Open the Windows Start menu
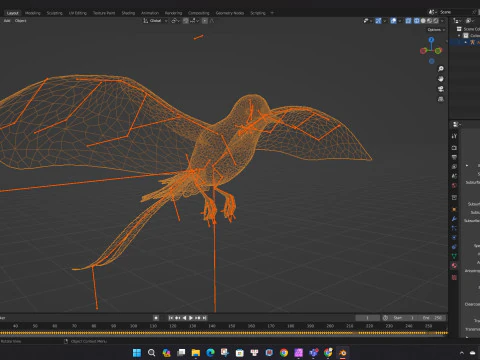Viewport: 480px width, 360px height. coord(137,353)
